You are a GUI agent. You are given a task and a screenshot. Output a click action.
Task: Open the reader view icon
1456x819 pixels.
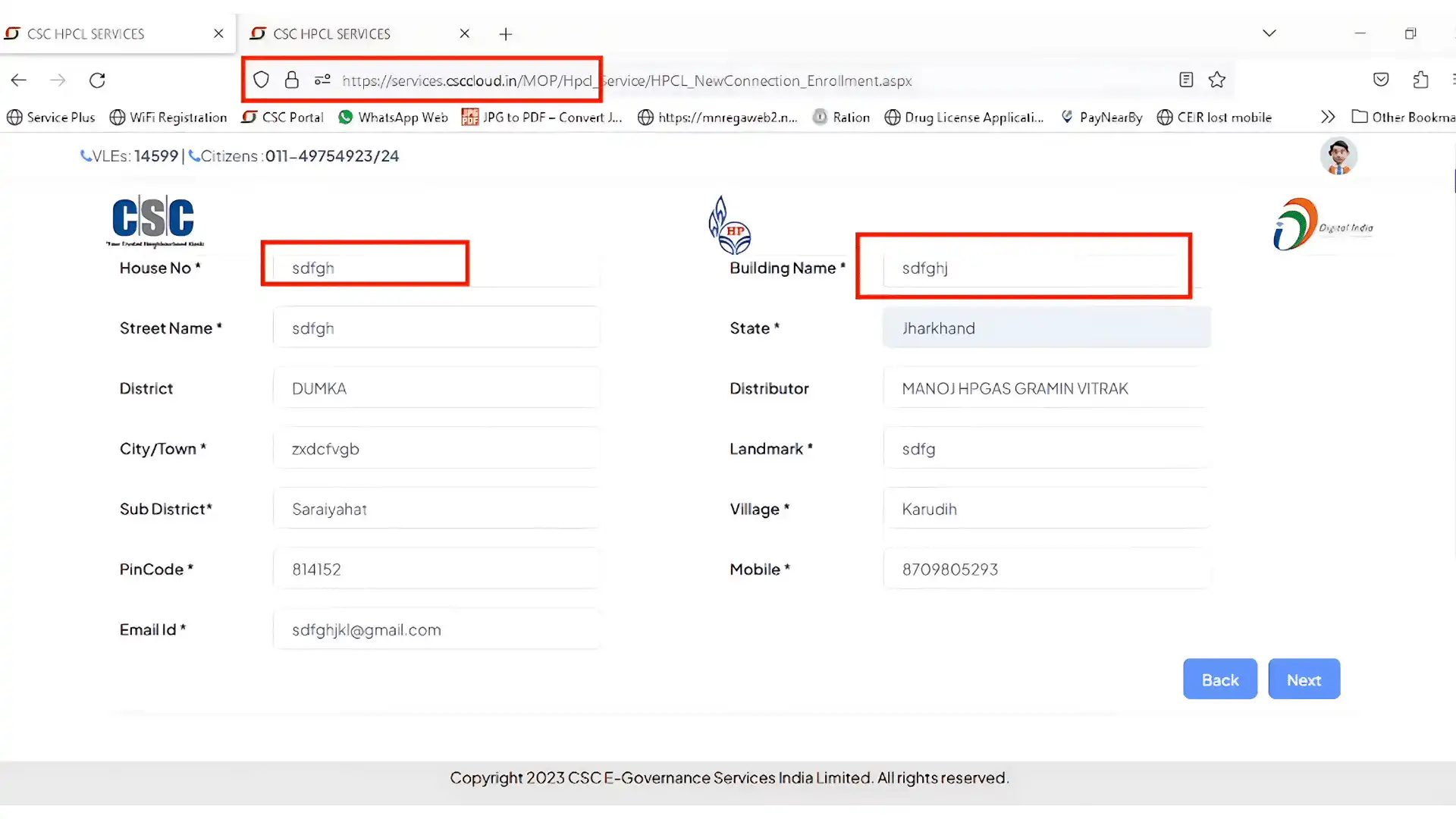(1186, 80)
